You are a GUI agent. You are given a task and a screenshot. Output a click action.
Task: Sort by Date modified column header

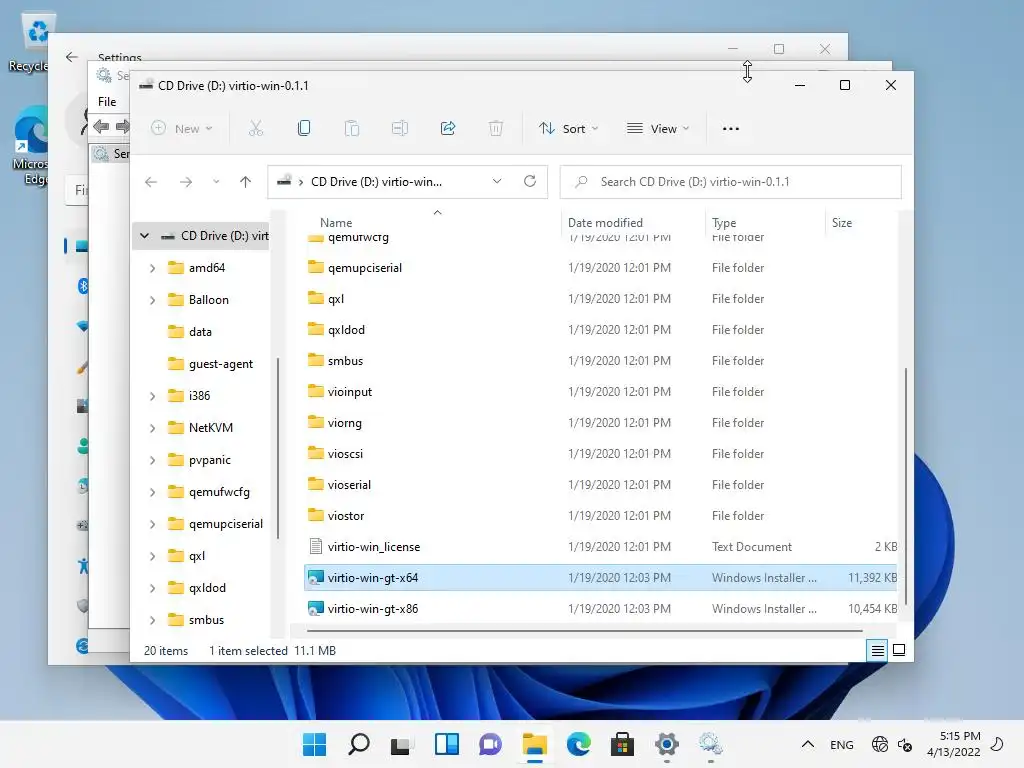605,223
